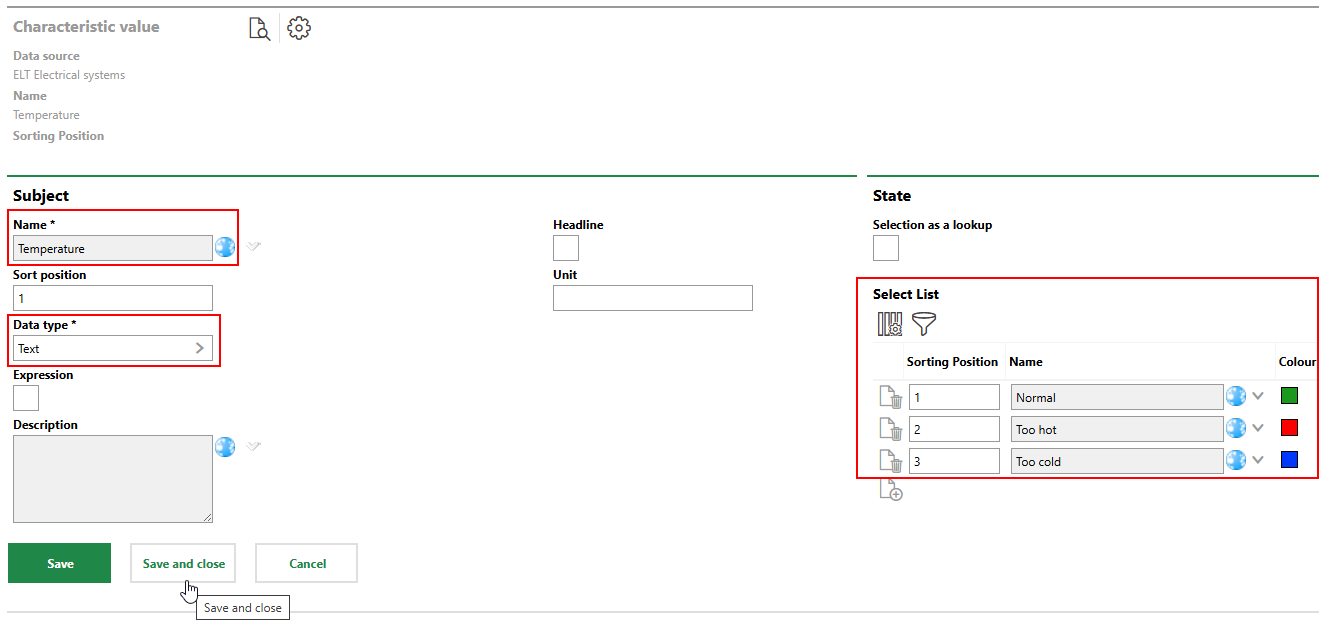The height and width of the screenshot is (628, 1319).
Task: Delete the Too cold row via trash icon
Action: 890,461
